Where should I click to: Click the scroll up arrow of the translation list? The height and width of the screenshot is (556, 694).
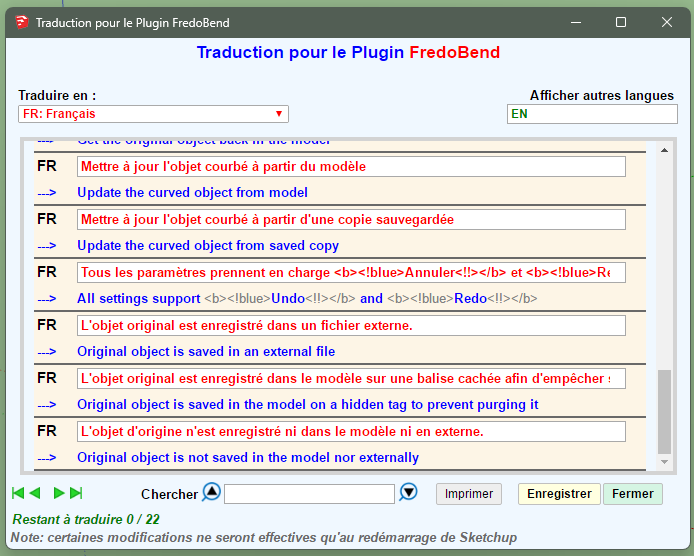pos(664,150)
